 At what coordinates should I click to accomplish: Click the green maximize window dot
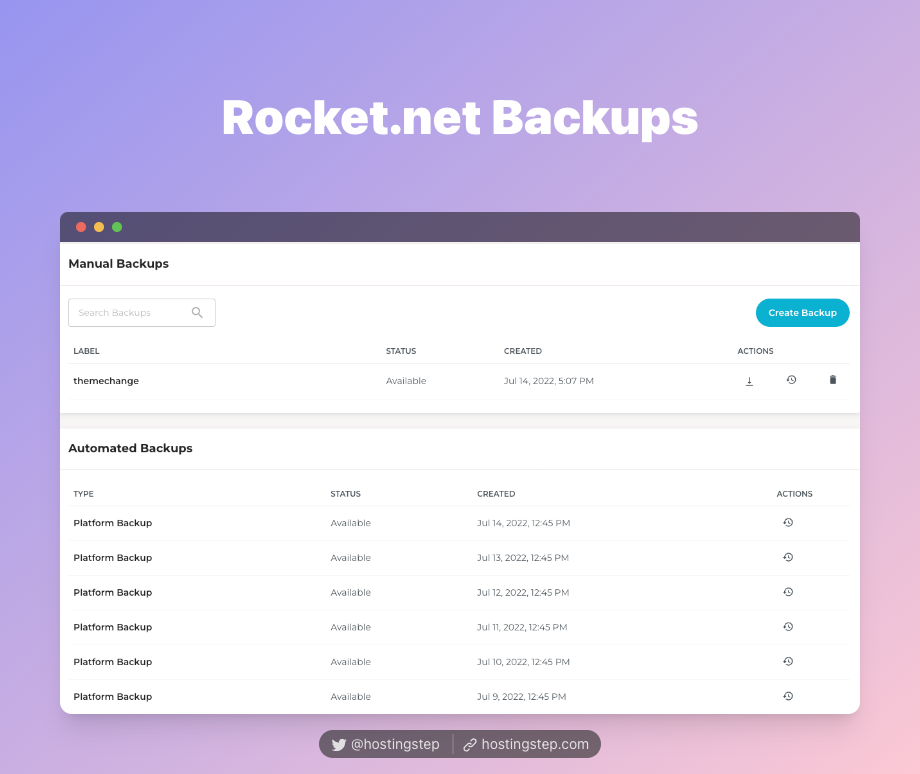(117, 227)
